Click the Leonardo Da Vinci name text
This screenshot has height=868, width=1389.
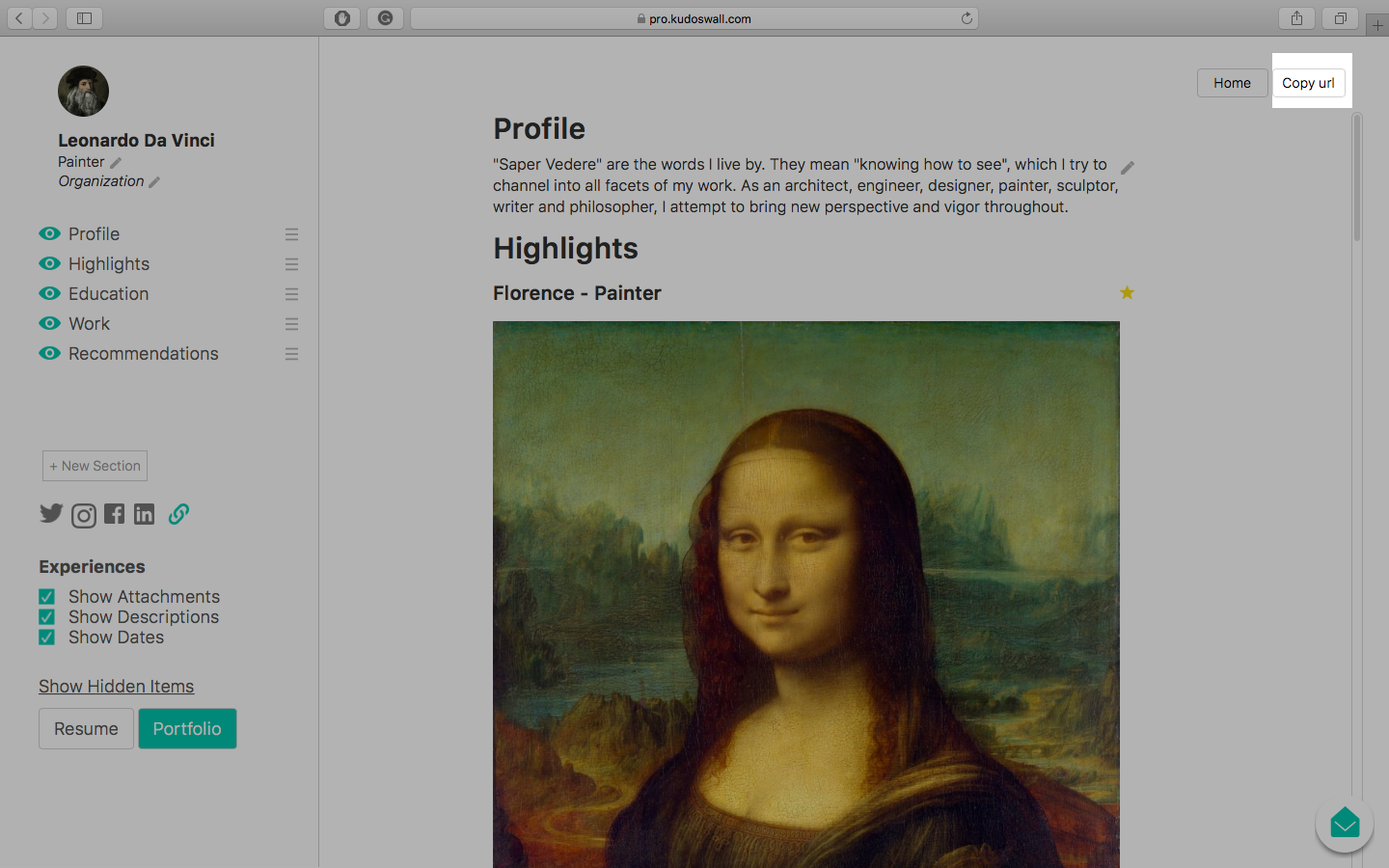(x=136, y=141)
